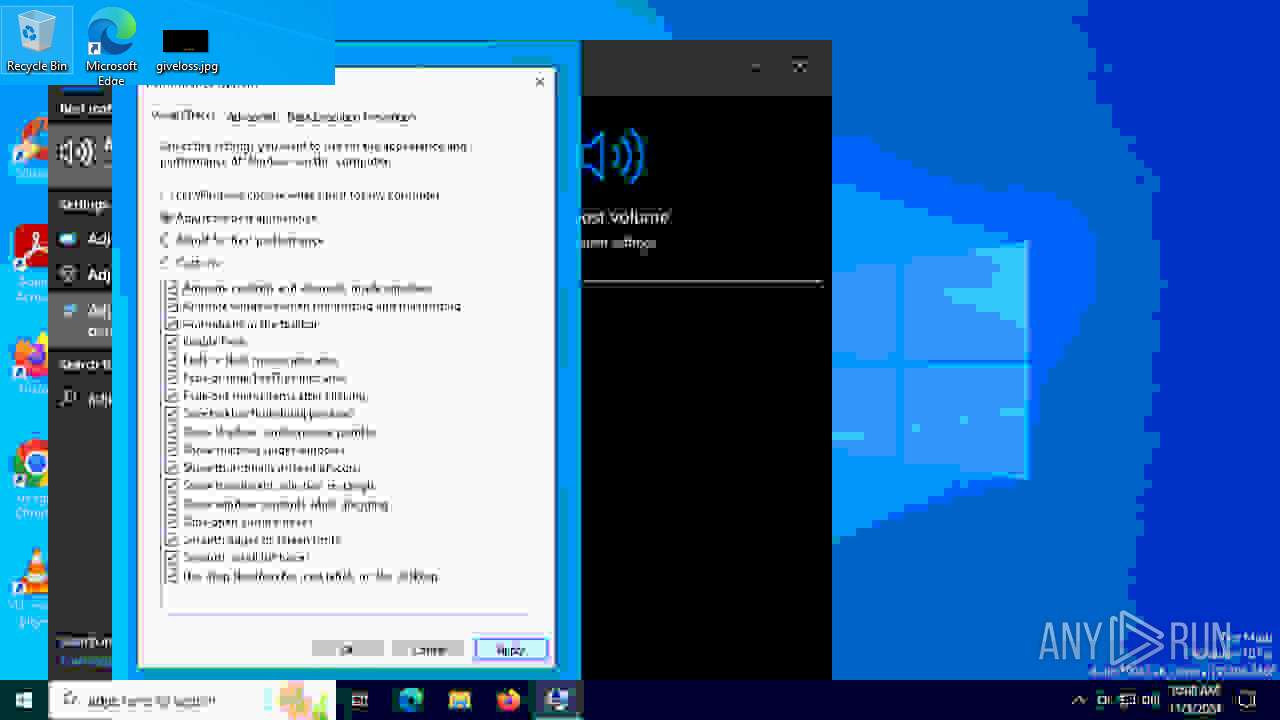The image size is (1280, 720).
Task: Click into the taskbar search box
Action: point(190,700)
